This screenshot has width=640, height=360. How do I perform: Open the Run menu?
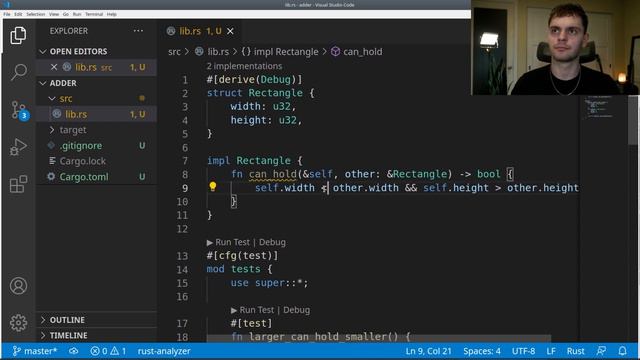click(x=77, y=14)
